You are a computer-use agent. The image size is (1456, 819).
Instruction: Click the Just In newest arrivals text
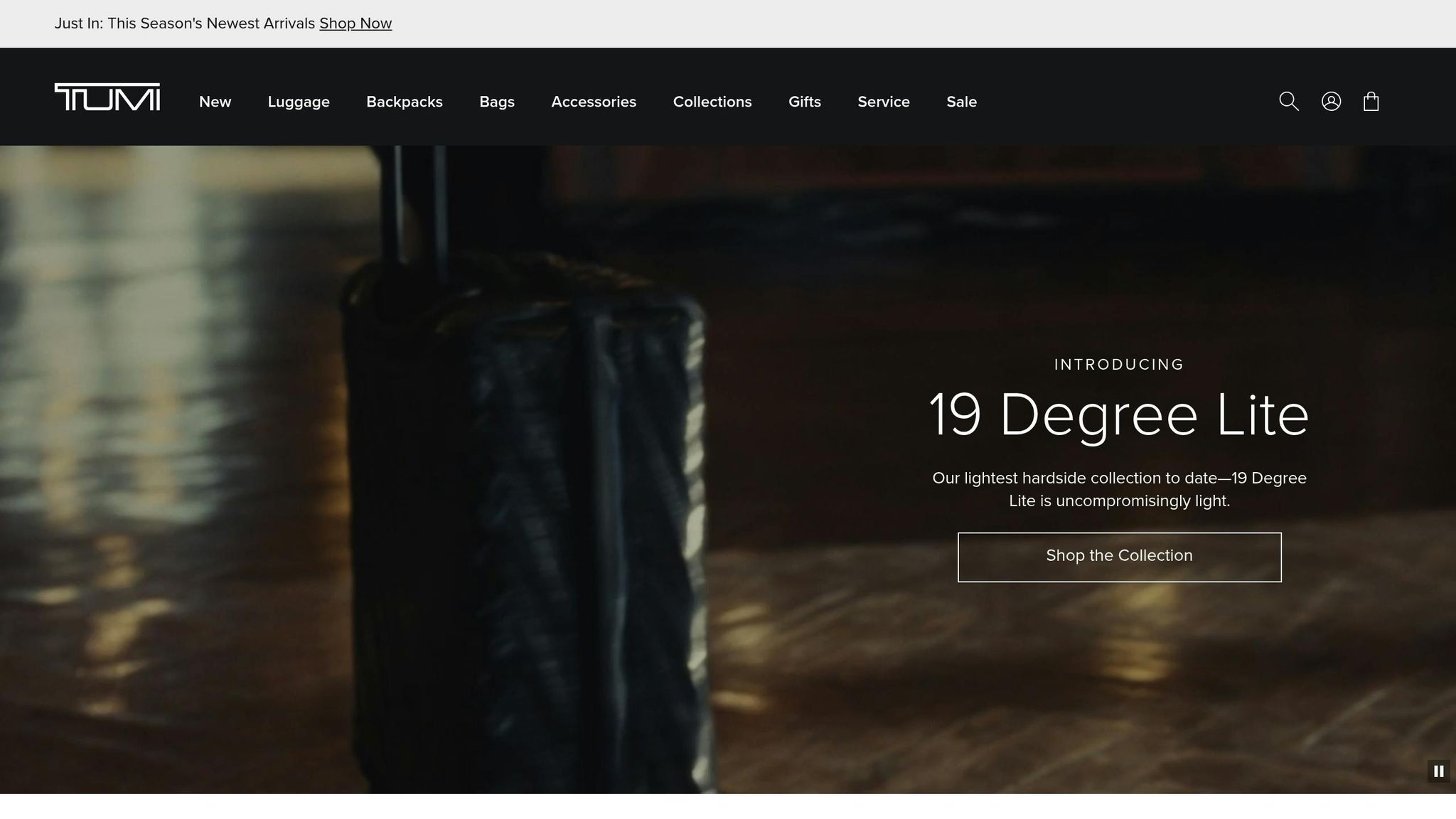point(185,23)
